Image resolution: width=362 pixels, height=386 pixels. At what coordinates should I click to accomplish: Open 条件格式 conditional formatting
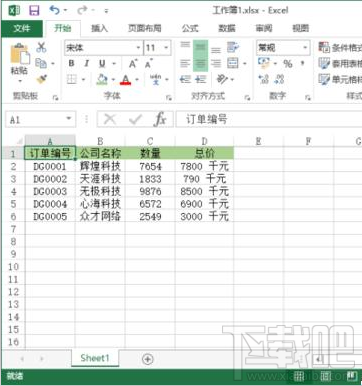(340, 47)
